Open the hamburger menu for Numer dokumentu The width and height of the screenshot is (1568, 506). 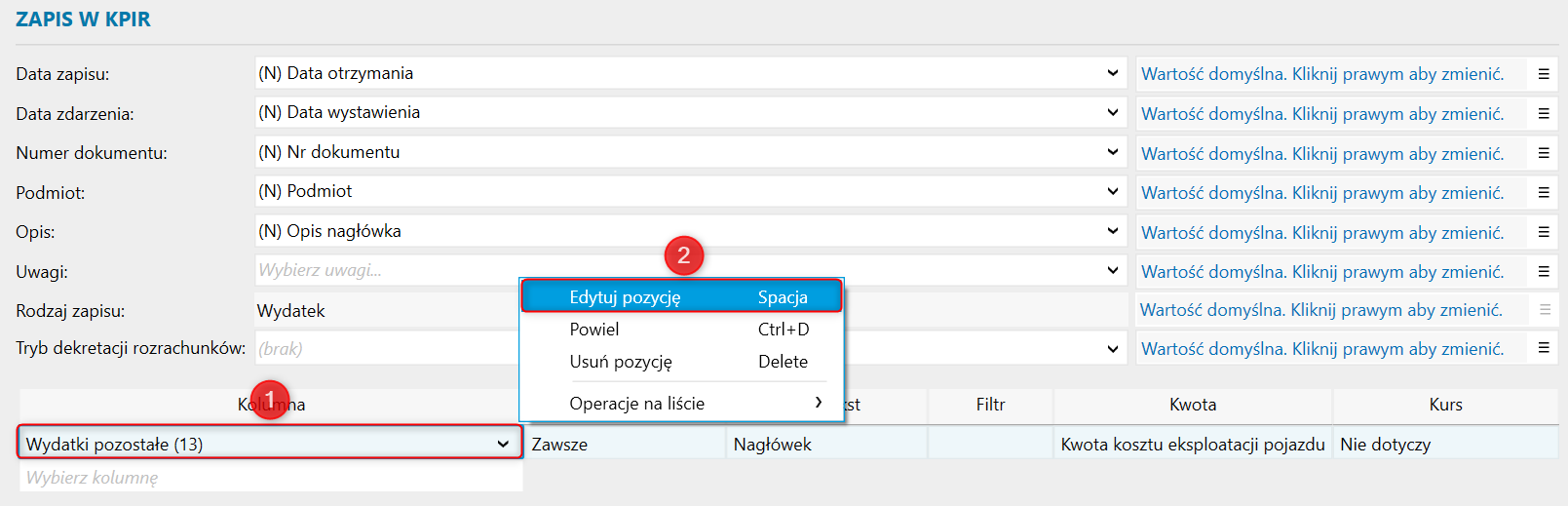(1544, 153)
